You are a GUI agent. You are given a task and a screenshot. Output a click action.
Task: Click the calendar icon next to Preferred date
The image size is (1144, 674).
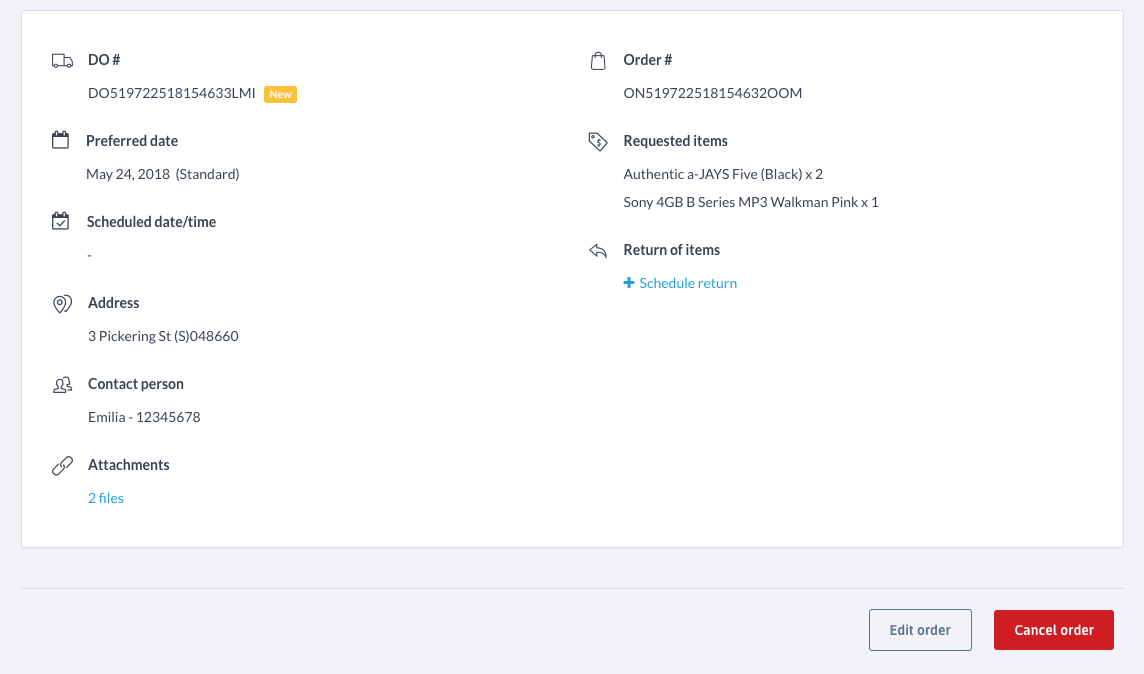(61, 141)
